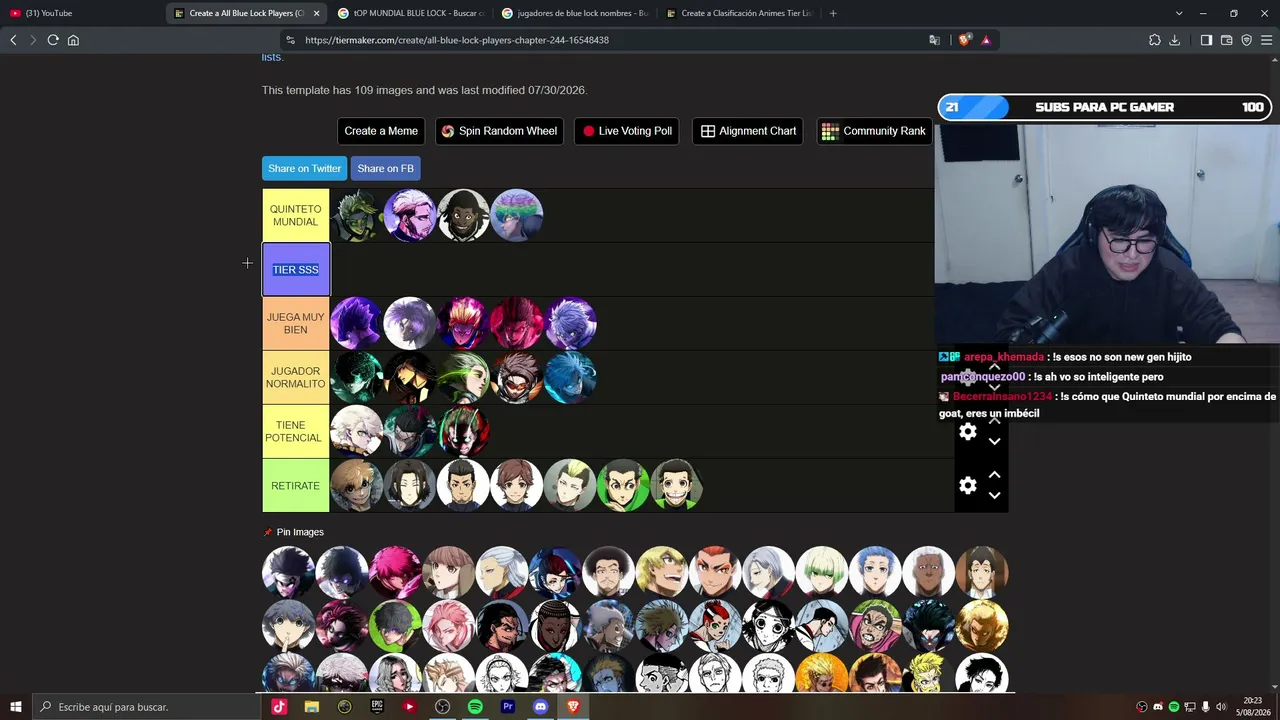
Task: Switch to 'Create a Clasificación Animes Tier List' tab
Action: [x=738, y=13]
